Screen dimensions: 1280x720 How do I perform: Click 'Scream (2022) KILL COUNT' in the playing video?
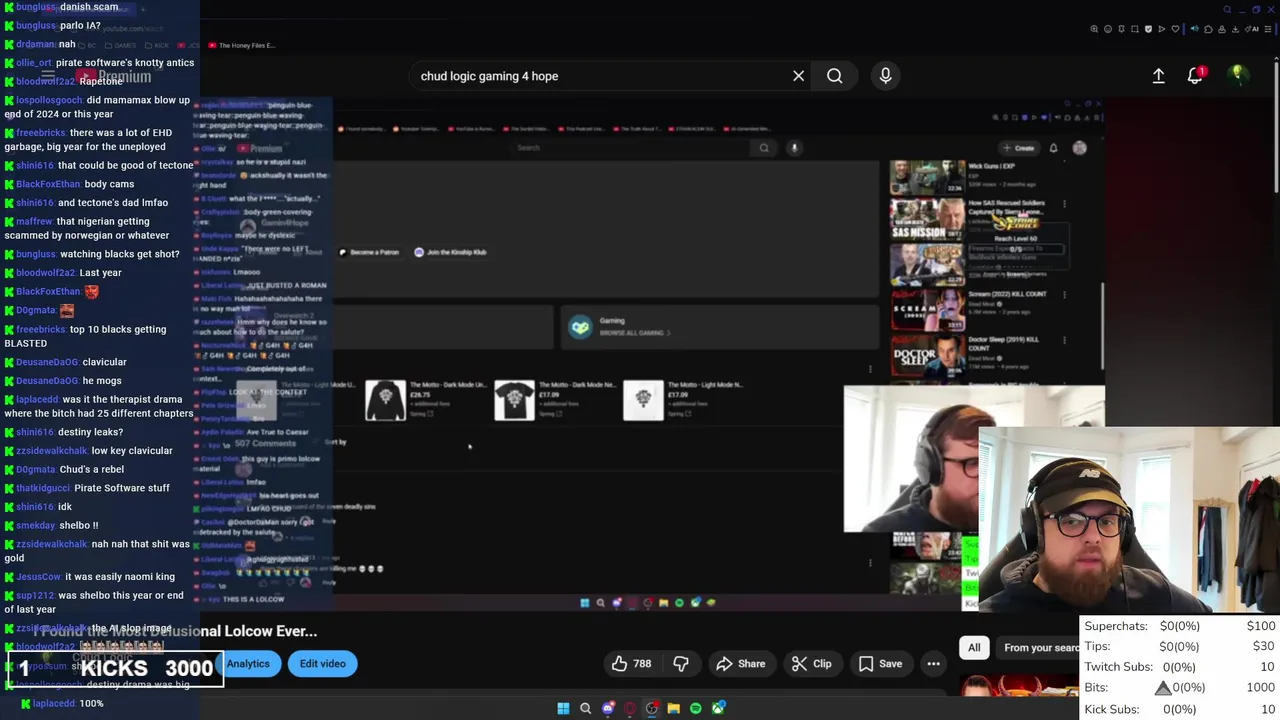click(1005, 294)
